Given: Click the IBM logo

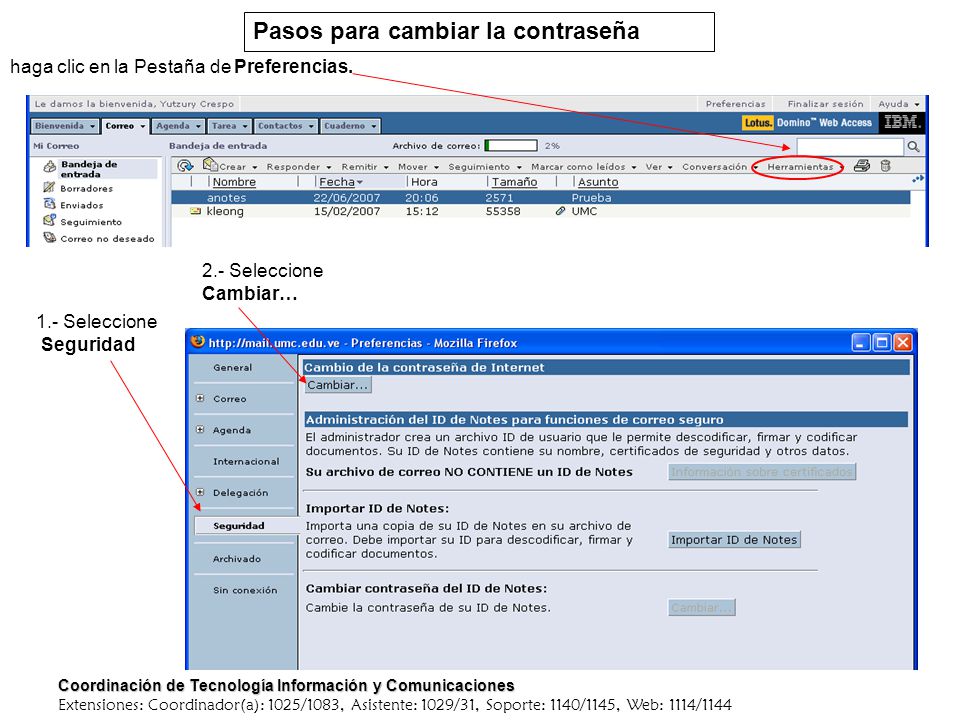Looking at the screenshot, I should [x=901, y=122].
